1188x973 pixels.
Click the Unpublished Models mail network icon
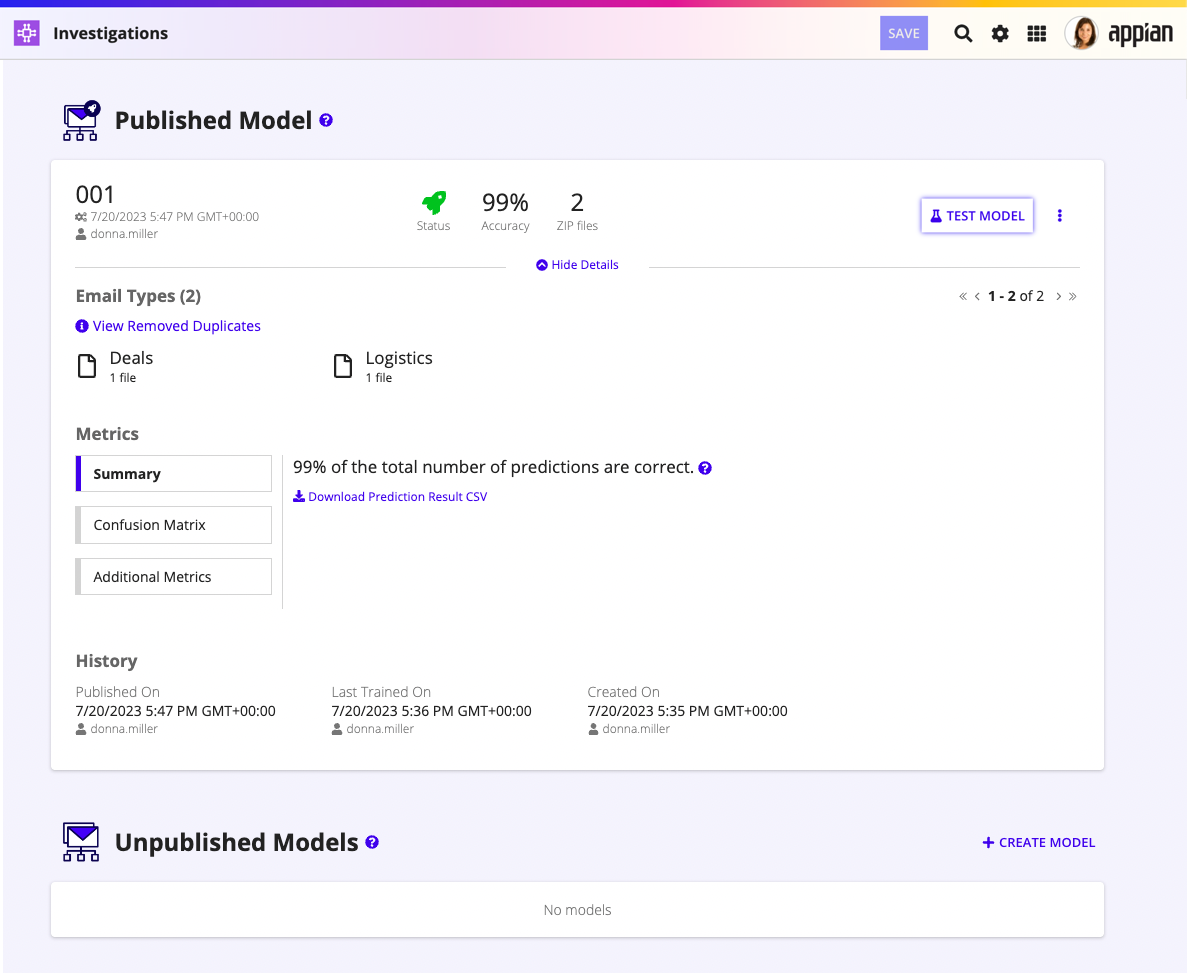81,842
